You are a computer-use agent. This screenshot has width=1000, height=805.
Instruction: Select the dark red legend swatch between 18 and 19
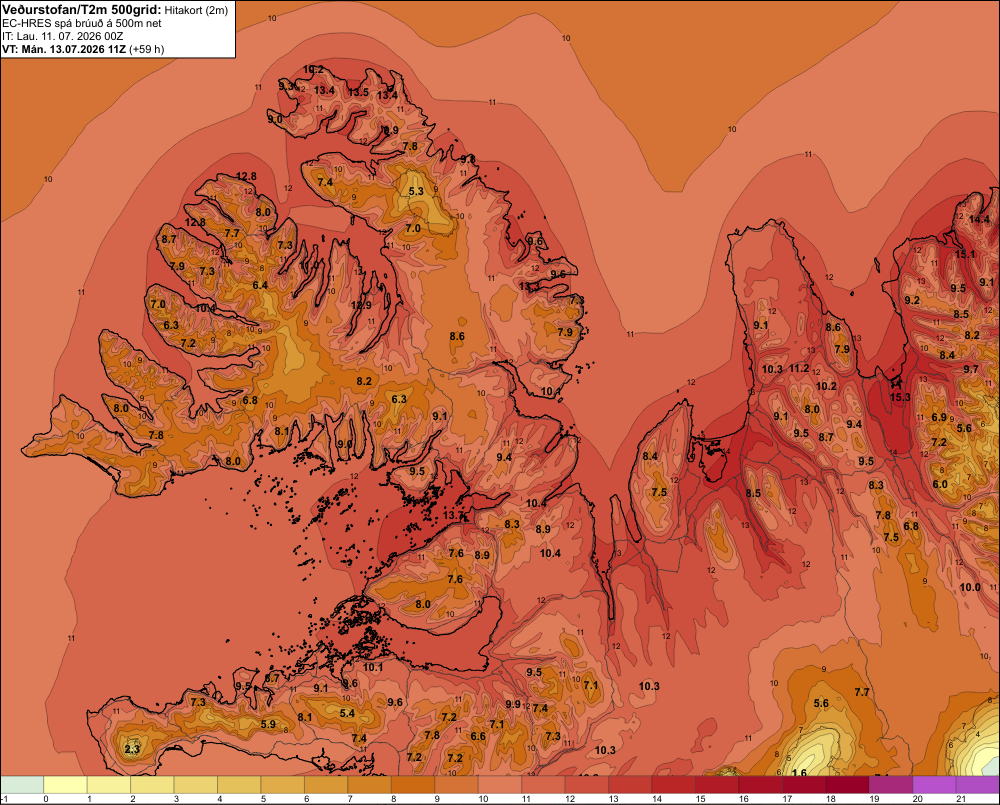847,785
